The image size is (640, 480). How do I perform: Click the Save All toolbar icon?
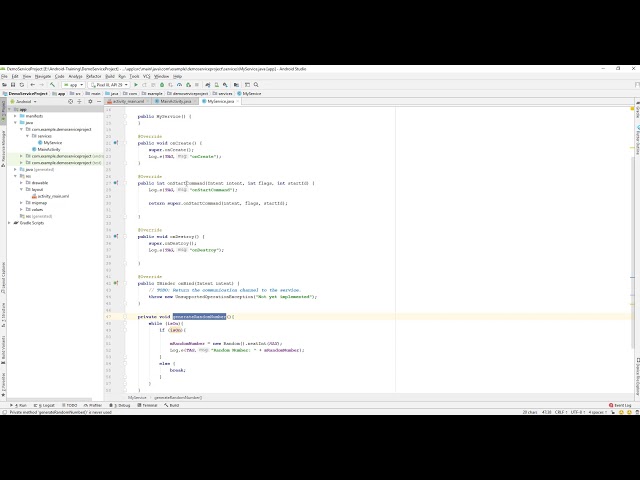coord(13,85)
